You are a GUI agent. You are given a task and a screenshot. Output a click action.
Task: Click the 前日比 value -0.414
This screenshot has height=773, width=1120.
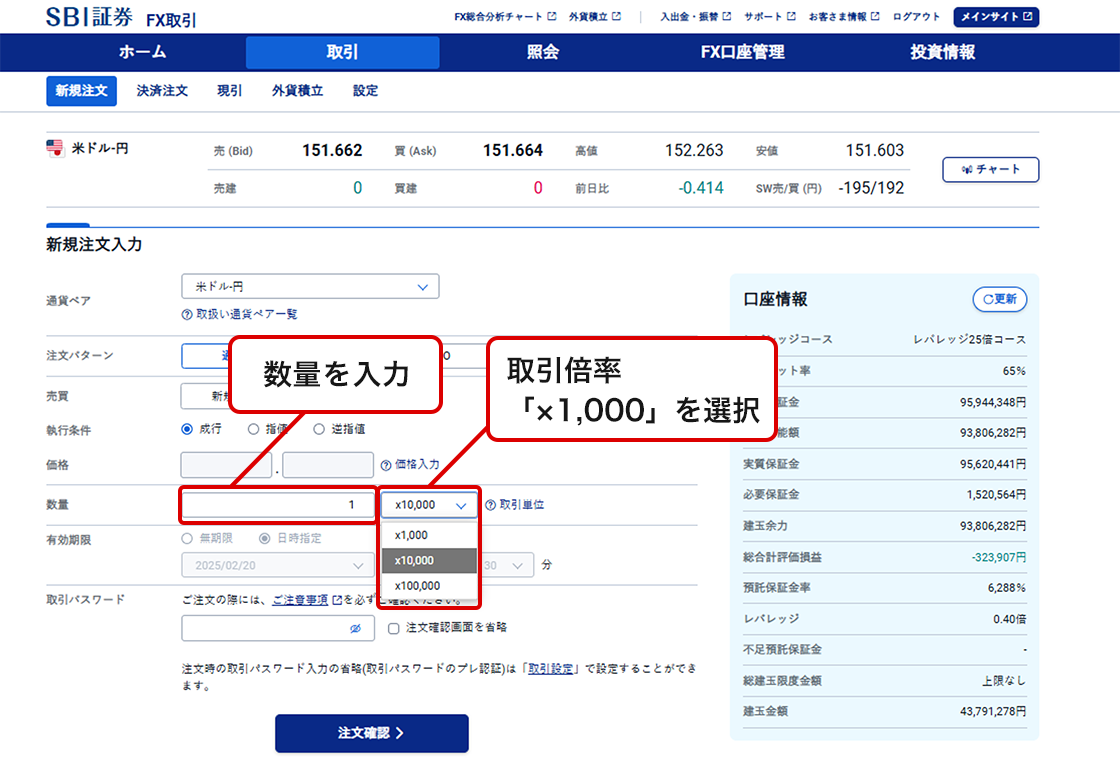[701, 188]
